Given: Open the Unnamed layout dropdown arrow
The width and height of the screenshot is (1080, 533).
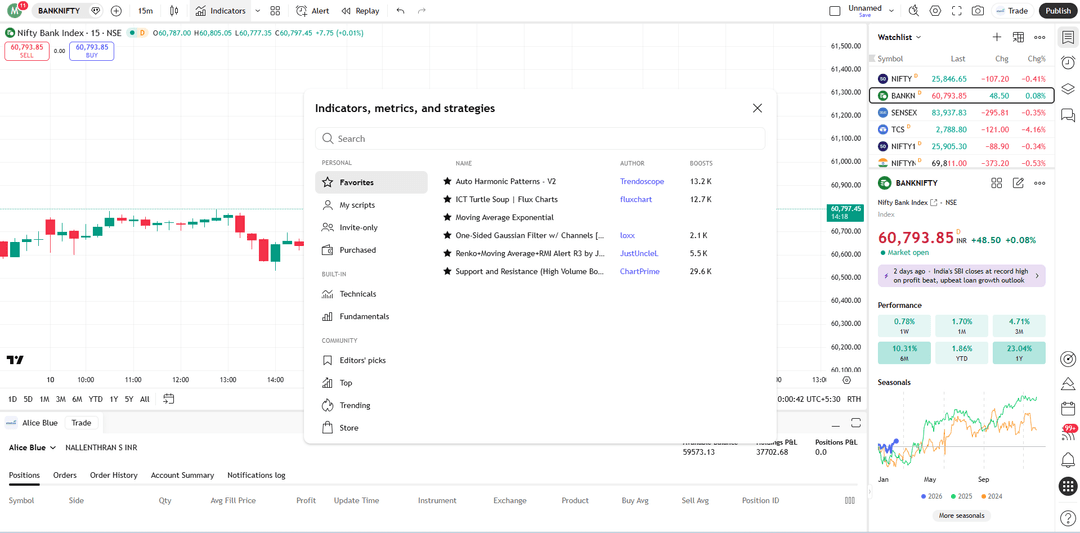Looking at the screenshot, I should [891, 11].
